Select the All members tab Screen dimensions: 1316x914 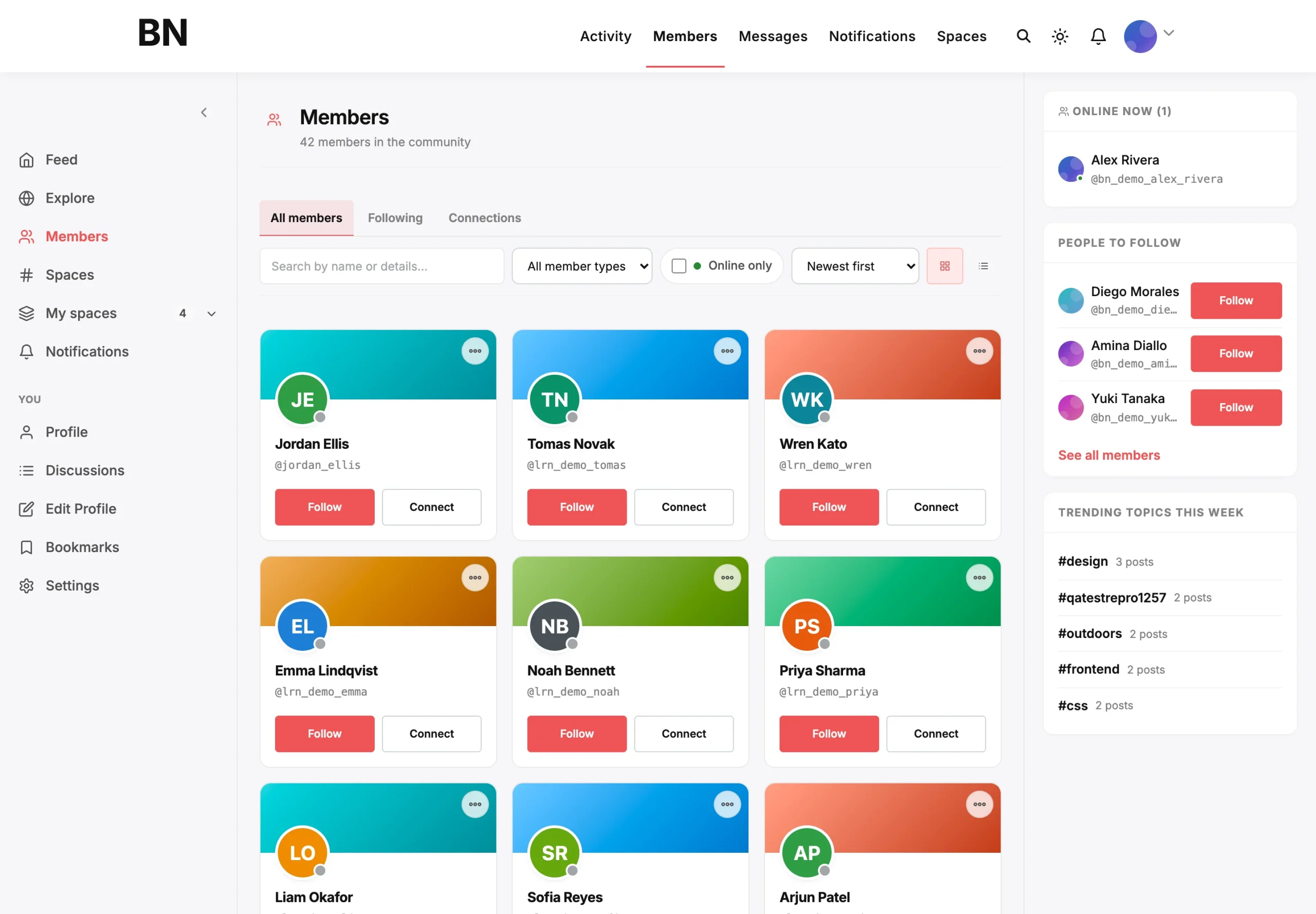tap(306, 217)
